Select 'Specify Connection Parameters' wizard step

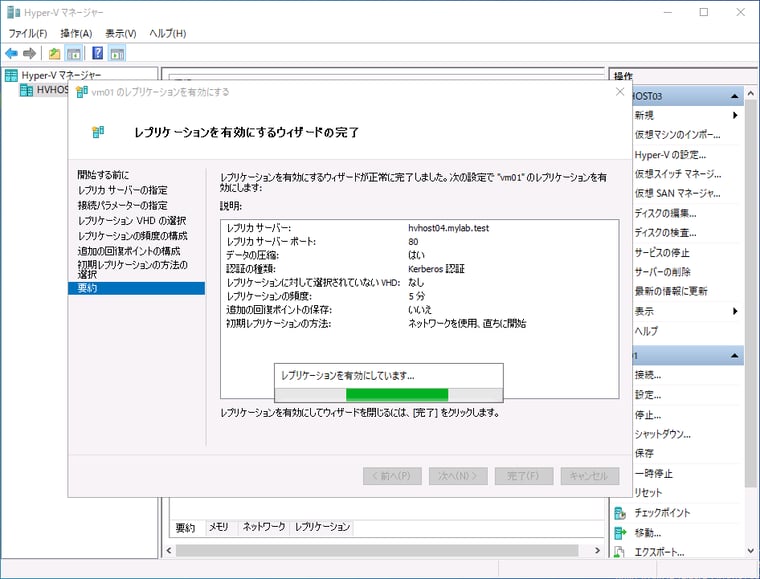pyautogui.click(x=122, y=205)
